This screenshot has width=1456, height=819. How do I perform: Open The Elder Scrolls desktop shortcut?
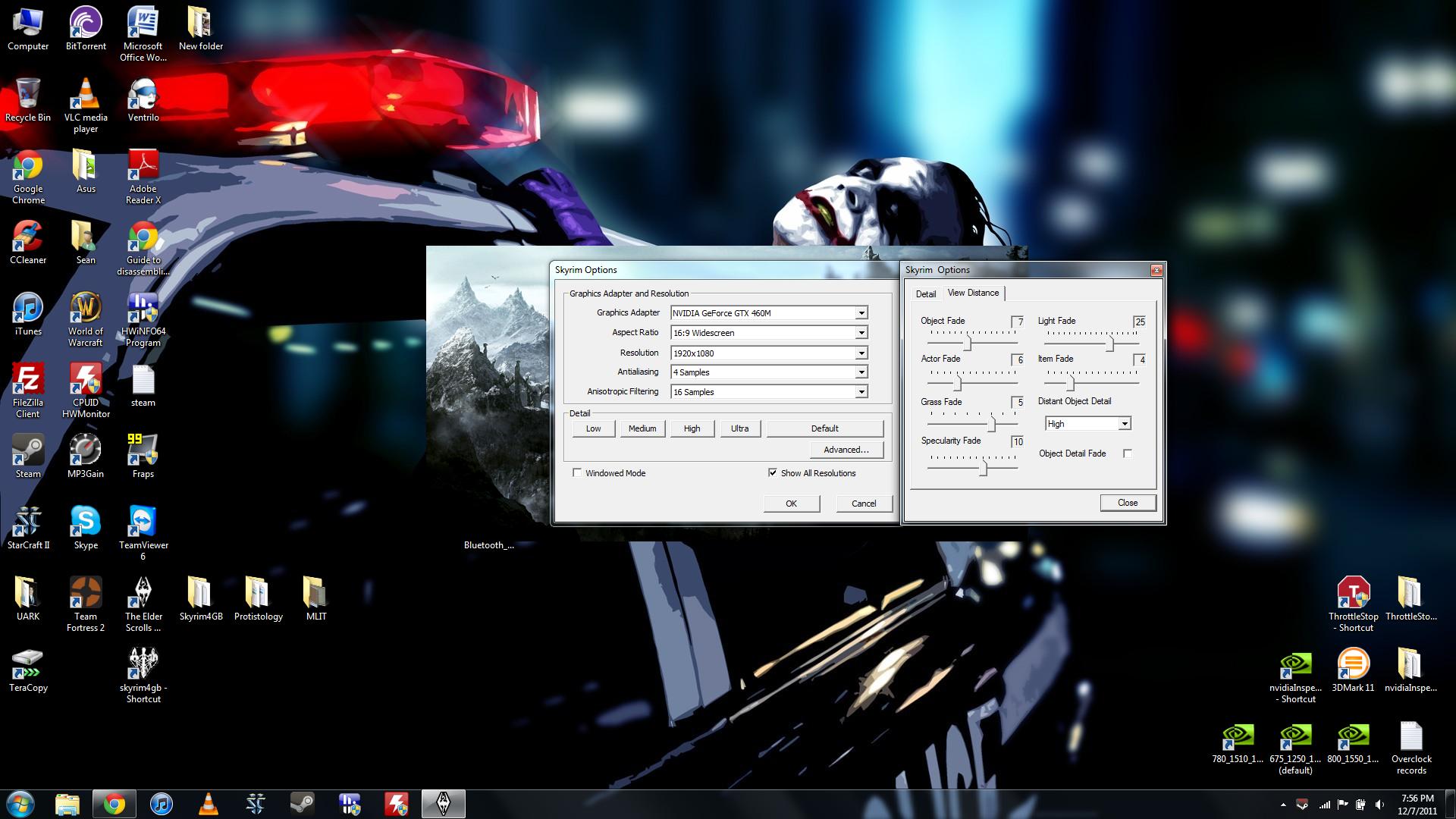(x=143, y=604)
